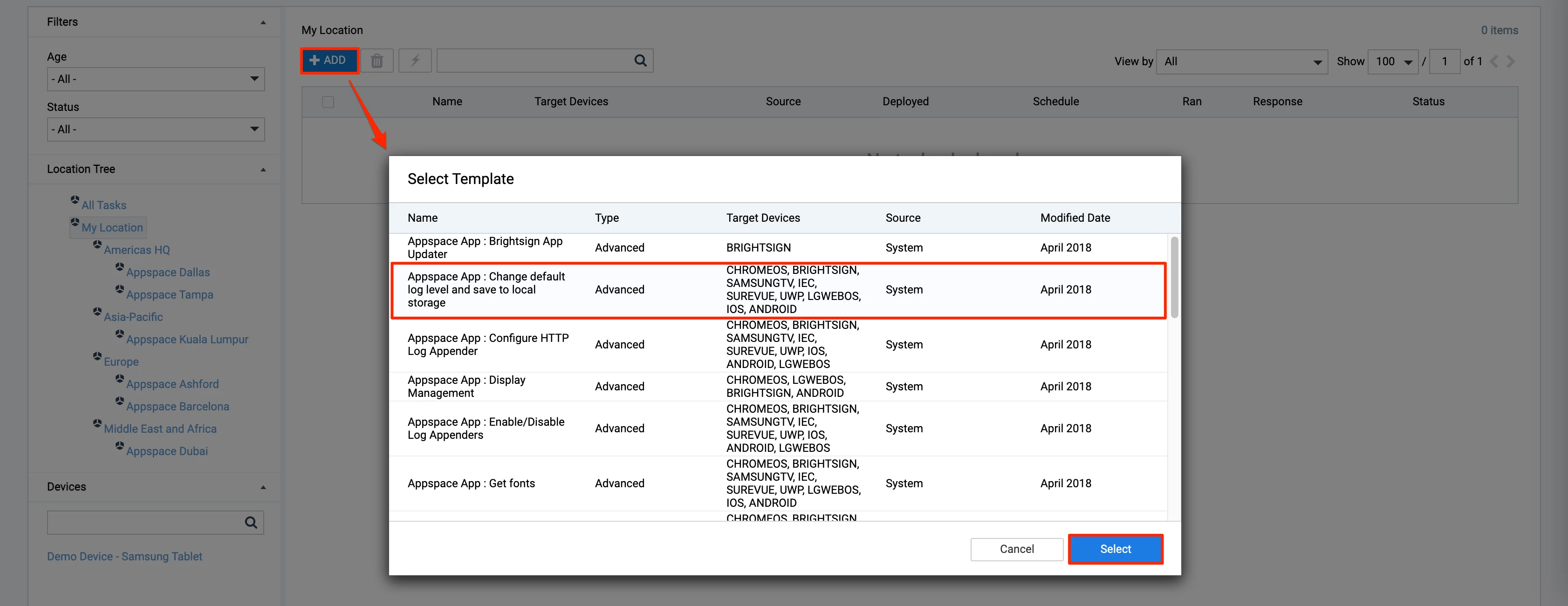
Task: Open the Status filter dropdown
Action: (x=156, y=129)
